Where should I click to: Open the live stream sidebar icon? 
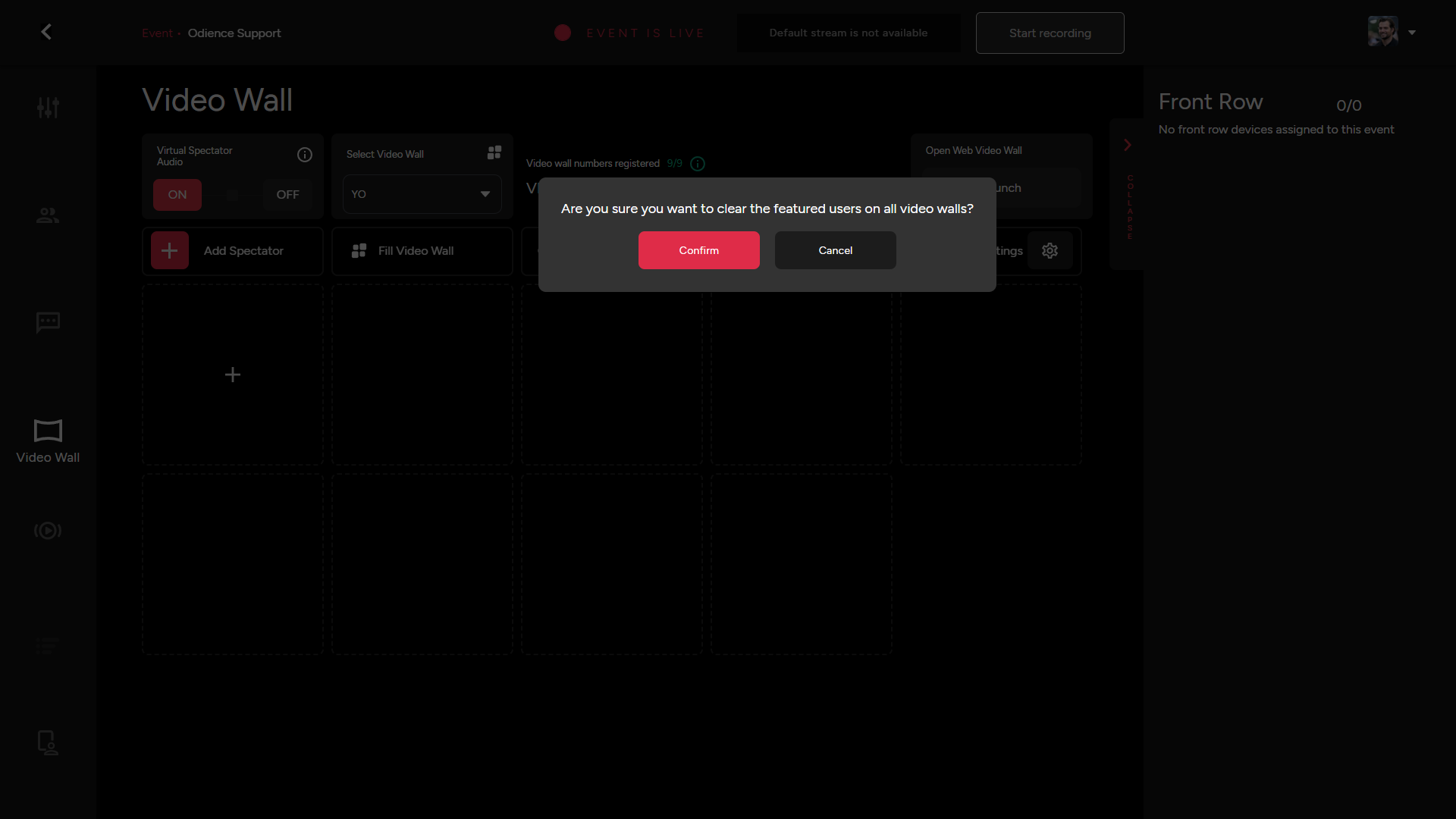coord(48,531)
